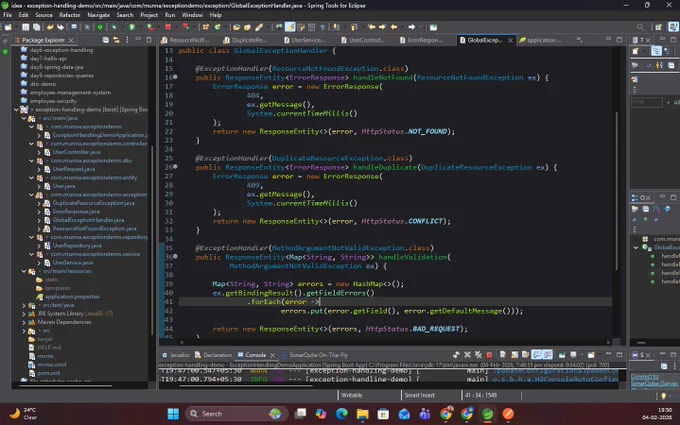
Task: Click the Save All icon in main toolbar
Action: (x=36, y=27)
